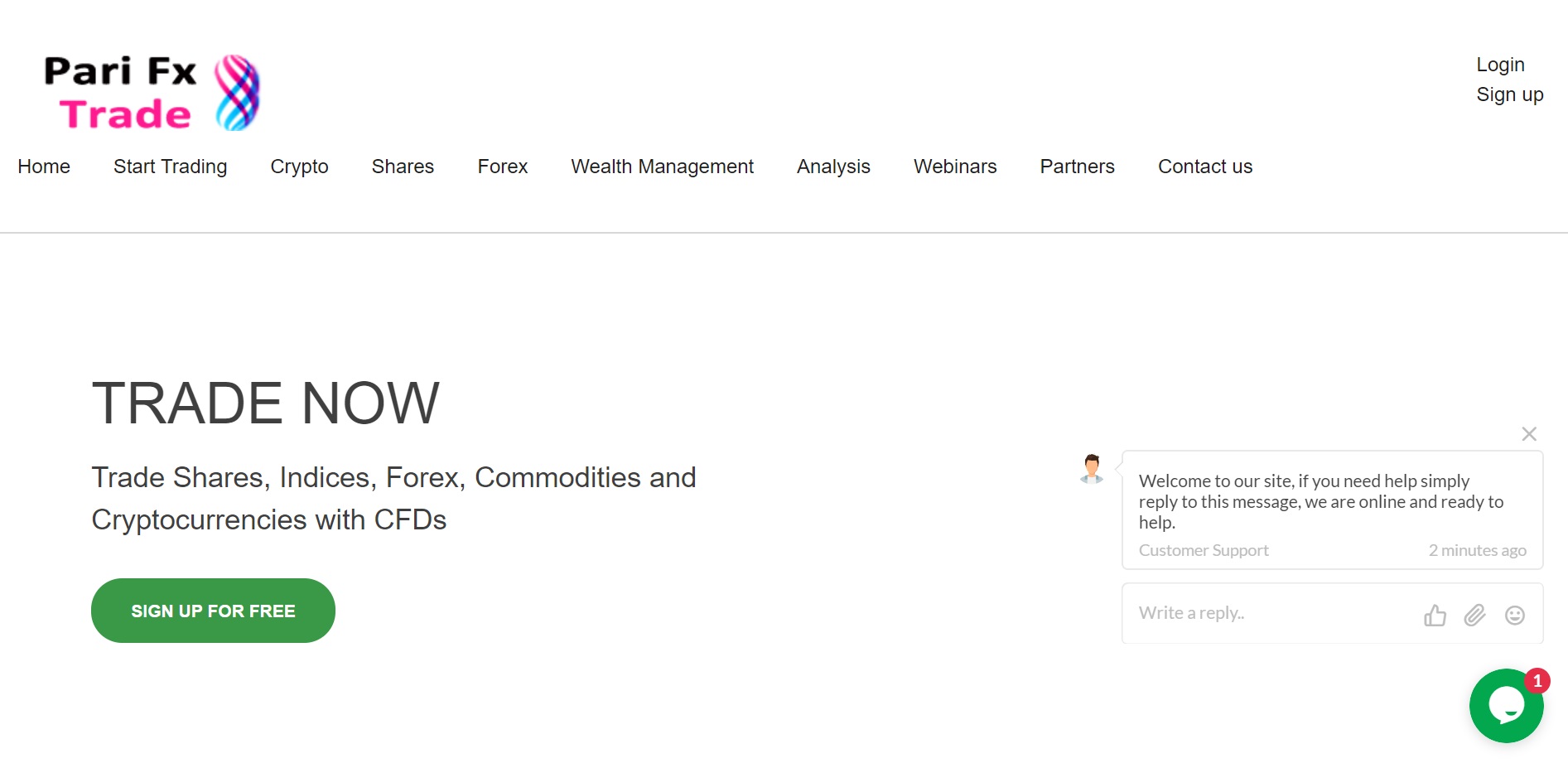Image resolution: width=1568 pixels, height=768 pixels.
Task: Click the Pari Fx Trade logo
Action: point(152,92)
